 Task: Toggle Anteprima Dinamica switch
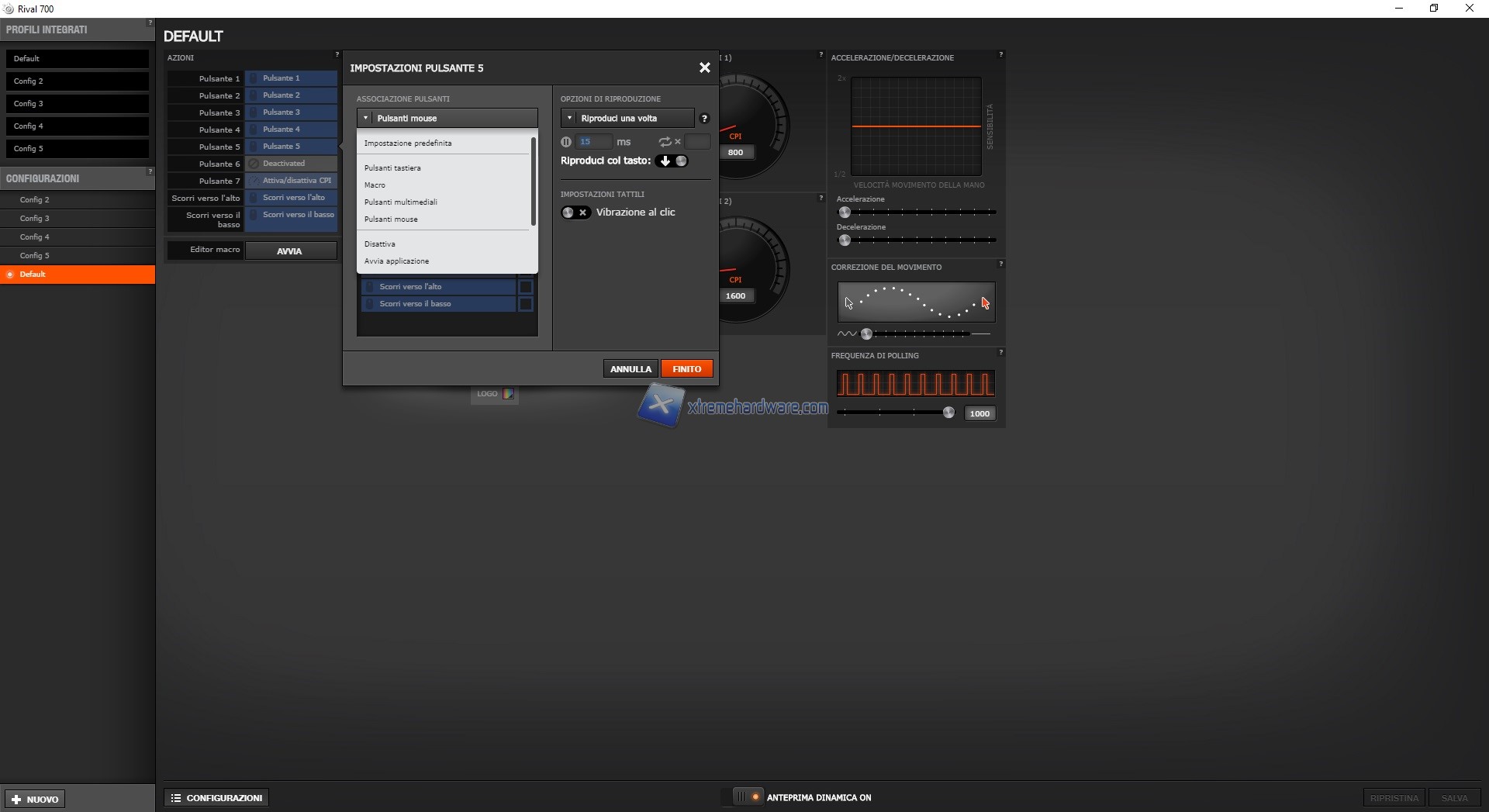[748, 797]
